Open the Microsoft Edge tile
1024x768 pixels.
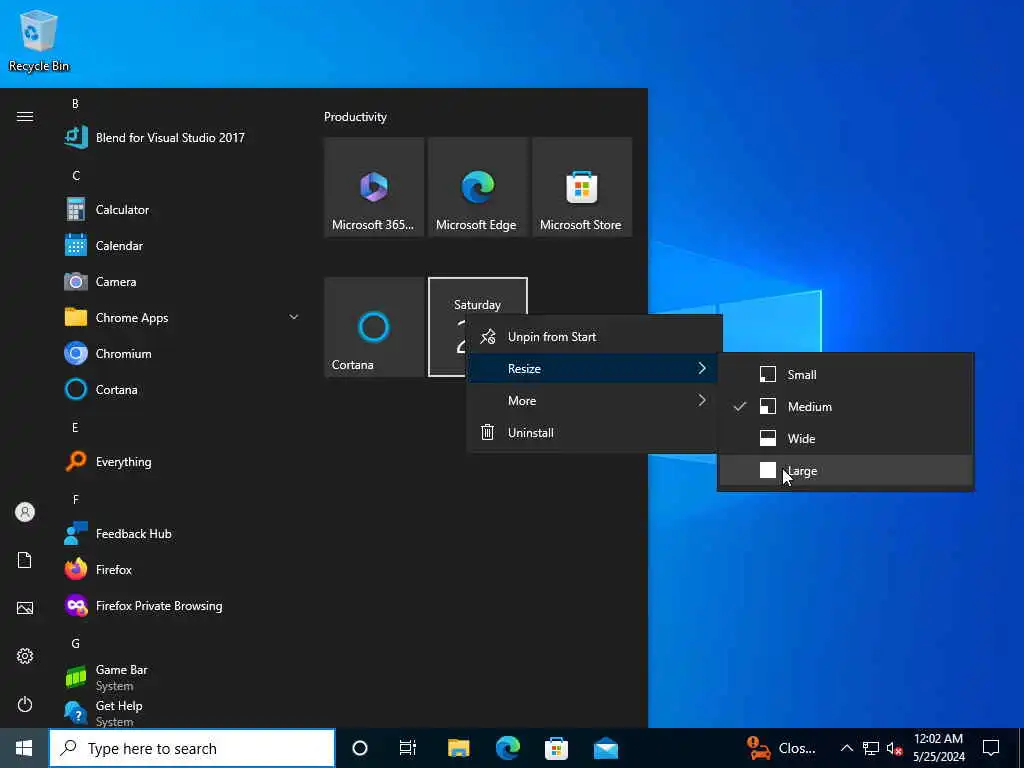[477, 187]
